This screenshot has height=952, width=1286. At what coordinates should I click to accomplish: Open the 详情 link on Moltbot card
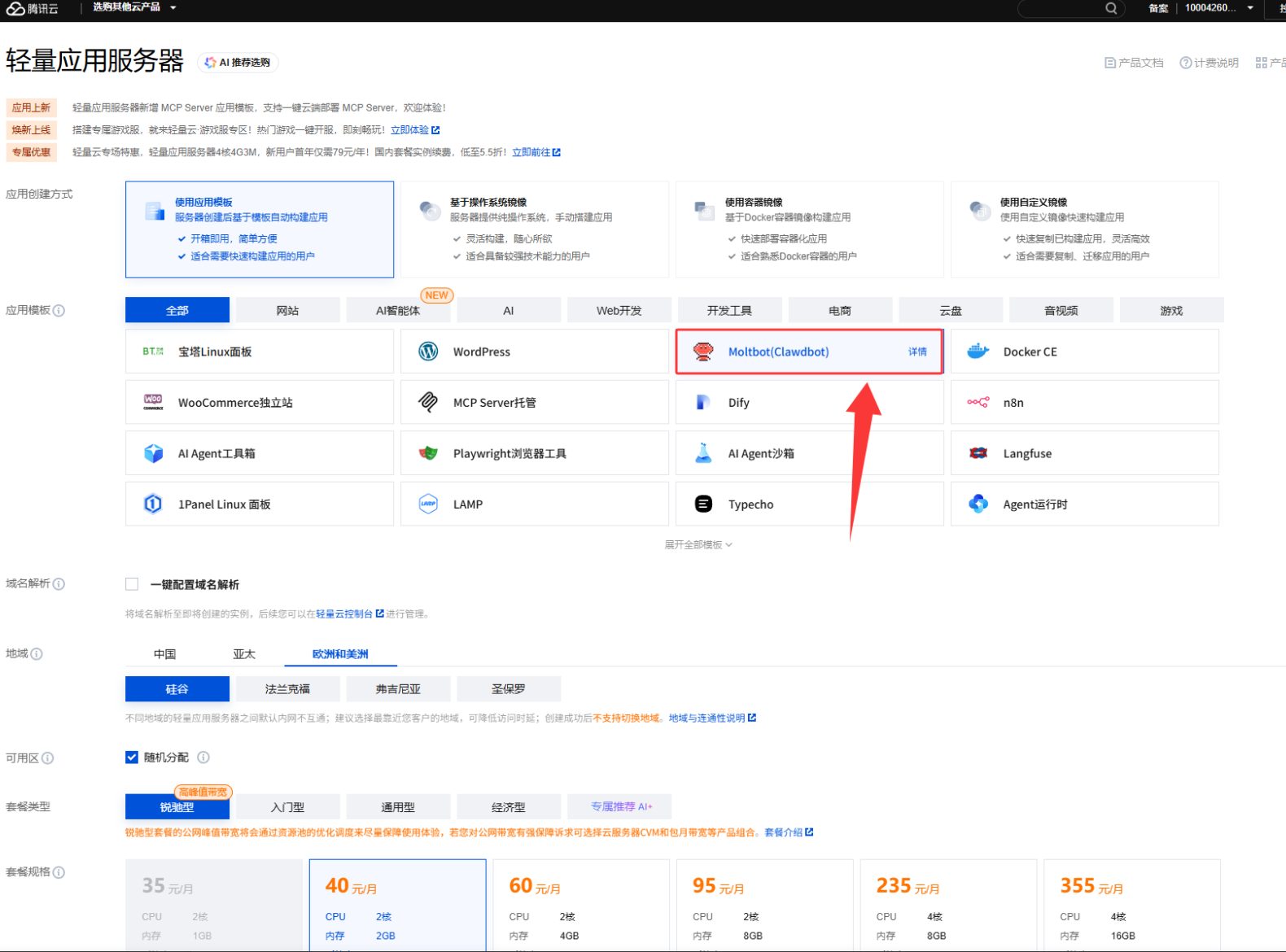click(917, 352)
